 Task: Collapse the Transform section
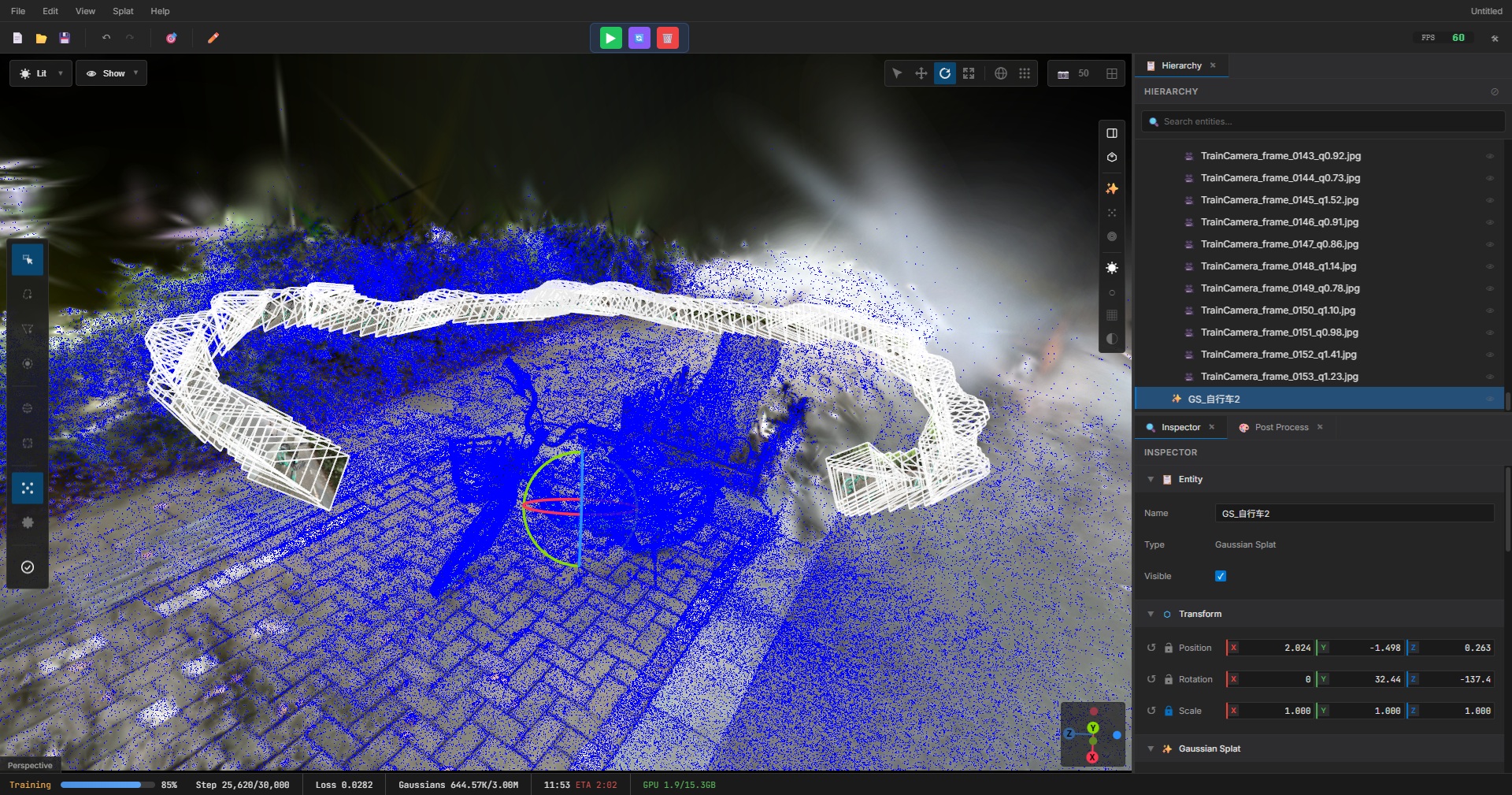click(1151, 614)
